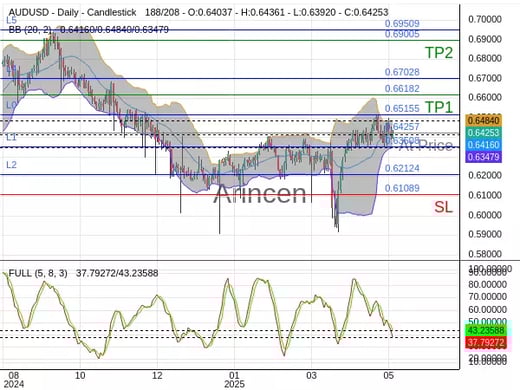The width and height of the screenshot is (520, 390).
Task: Click the 0.61000 price axis value
Action: pos(485,195)
